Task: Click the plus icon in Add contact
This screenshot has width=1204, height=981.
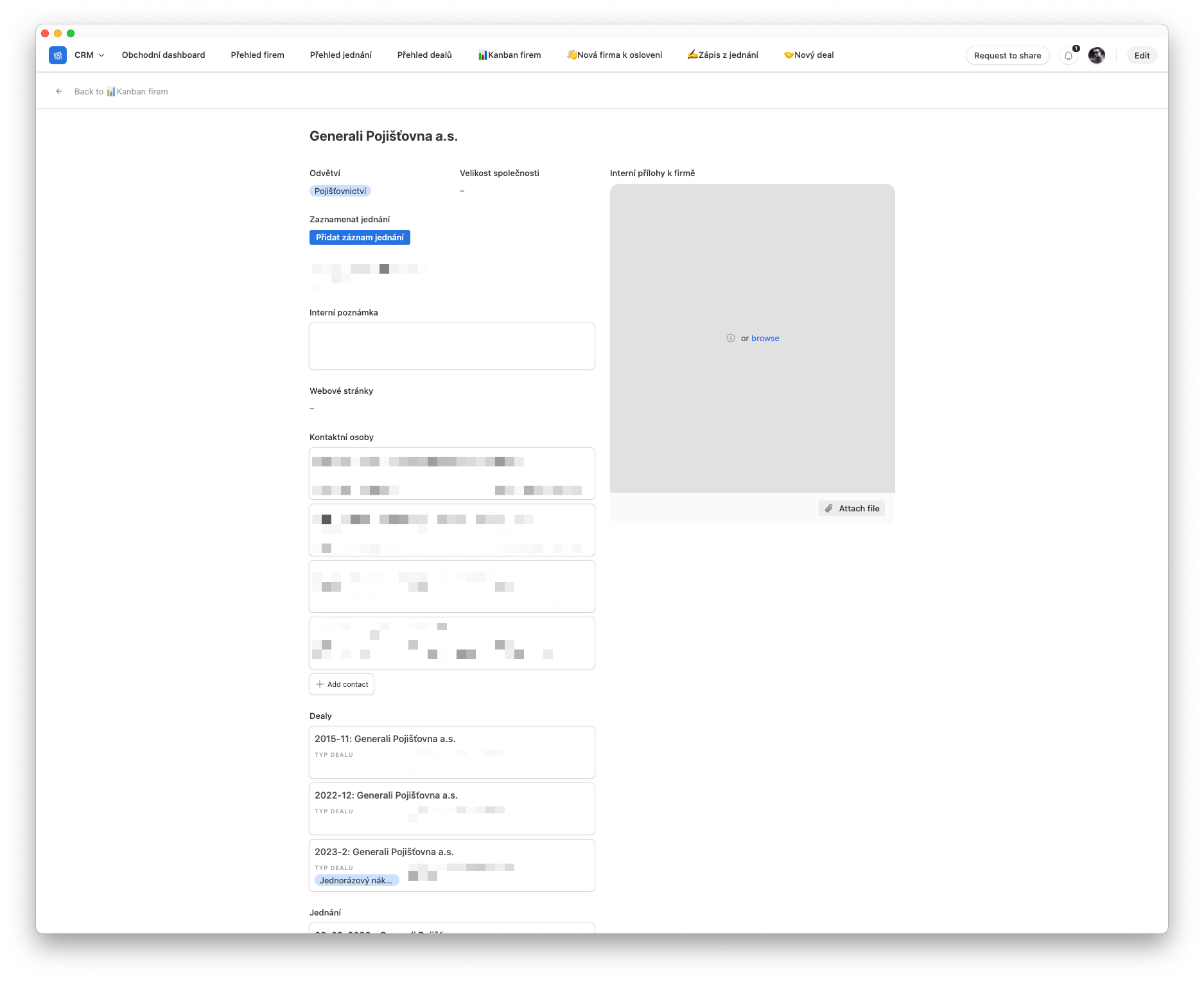Action: click(320, 685)
